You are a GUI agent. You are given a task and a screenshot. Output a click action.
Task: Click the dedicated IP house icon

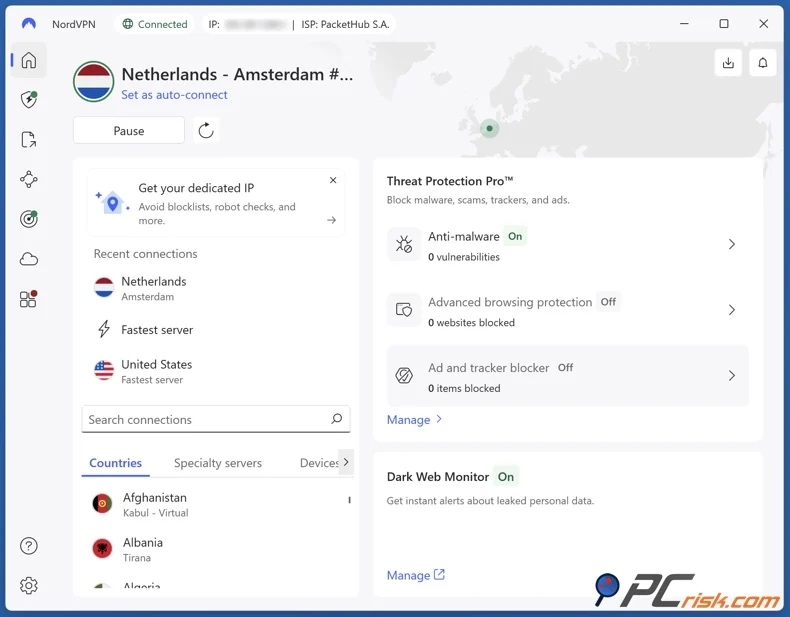tap(112, 202)
